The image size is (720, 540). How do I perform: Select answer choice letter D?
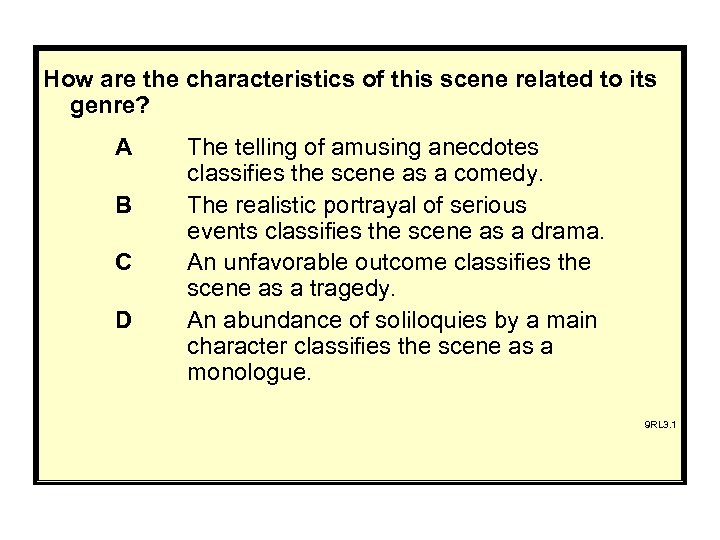tap(123, 322)
